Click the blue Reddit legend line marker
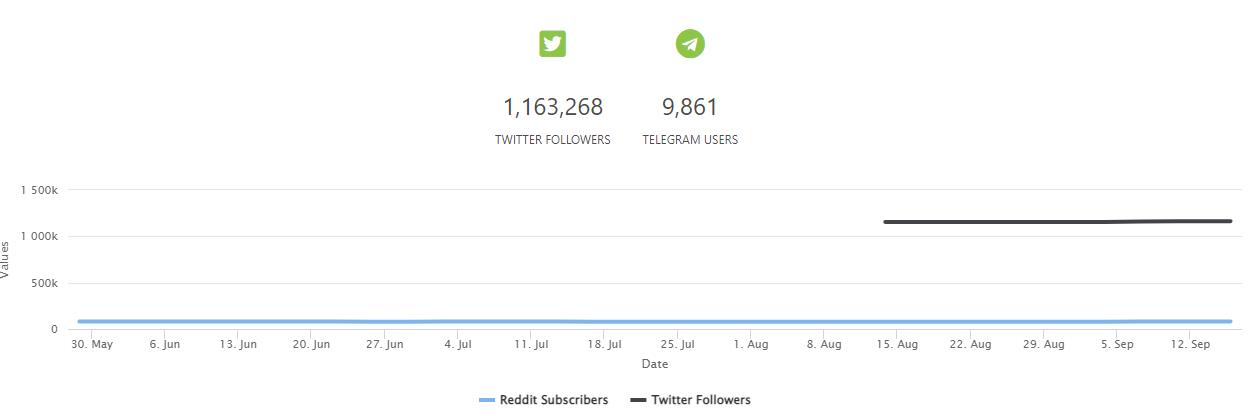This screenshot has height=417, width=1258. [x=487, y=400]
